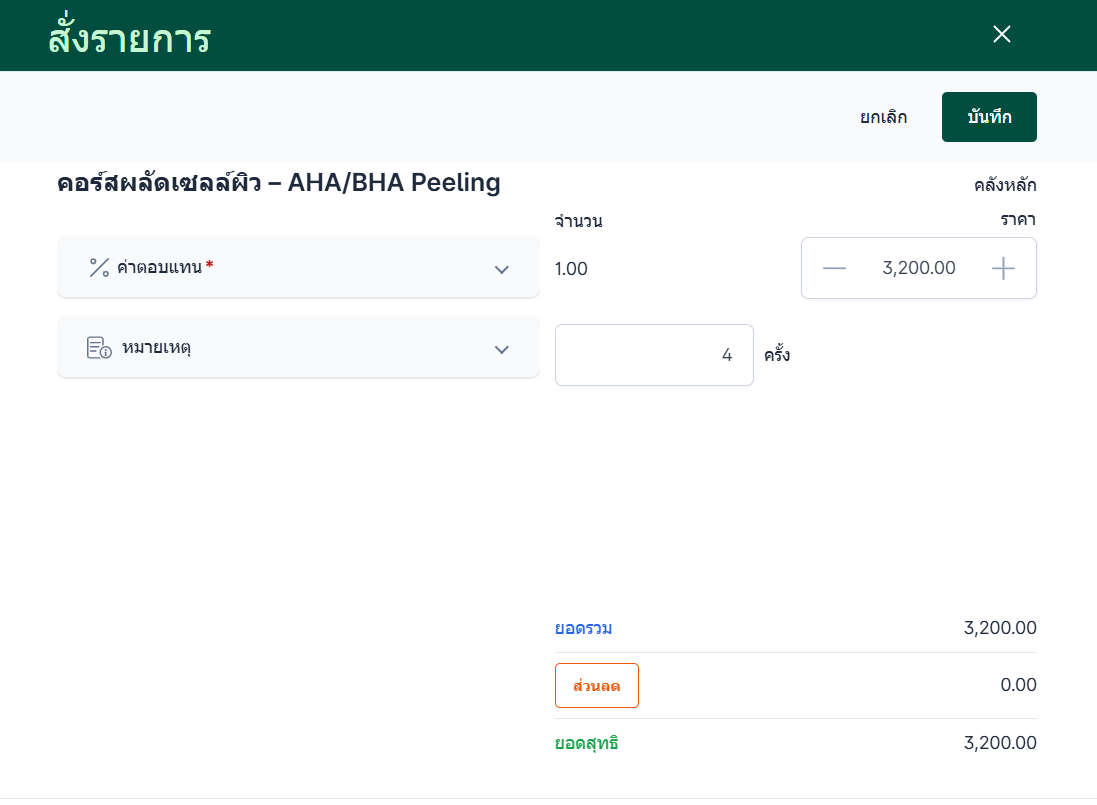Click the percent icon beside ค่าตอบแทน
This screenshot has height=805, width=1097.
pyautogui.click(x=99, y=267)
